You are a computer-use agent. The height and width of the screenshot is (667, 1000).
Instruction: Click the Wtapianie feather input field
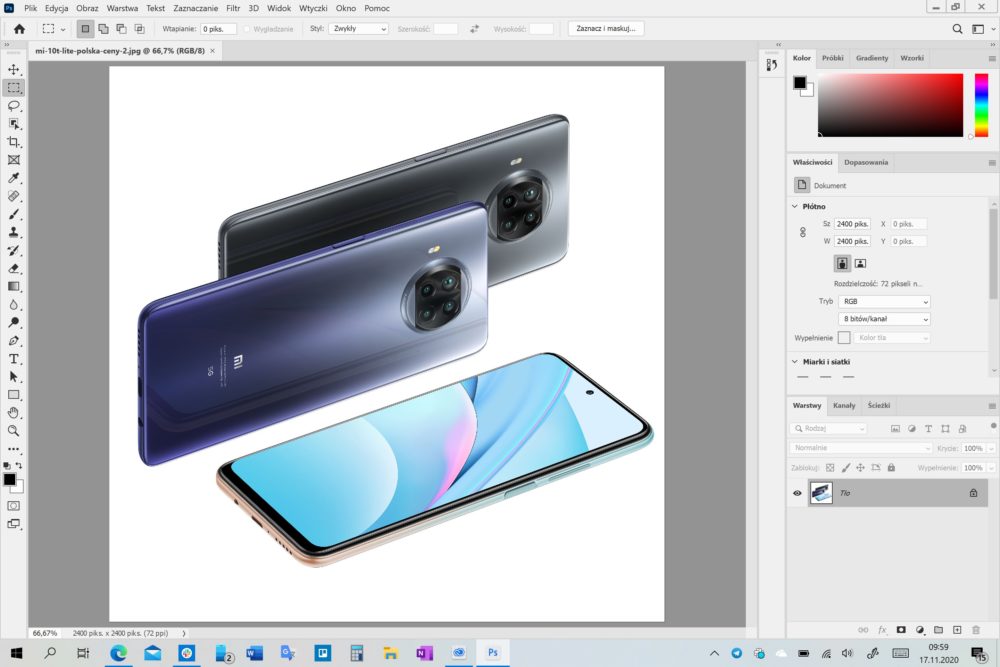(218, 29)
